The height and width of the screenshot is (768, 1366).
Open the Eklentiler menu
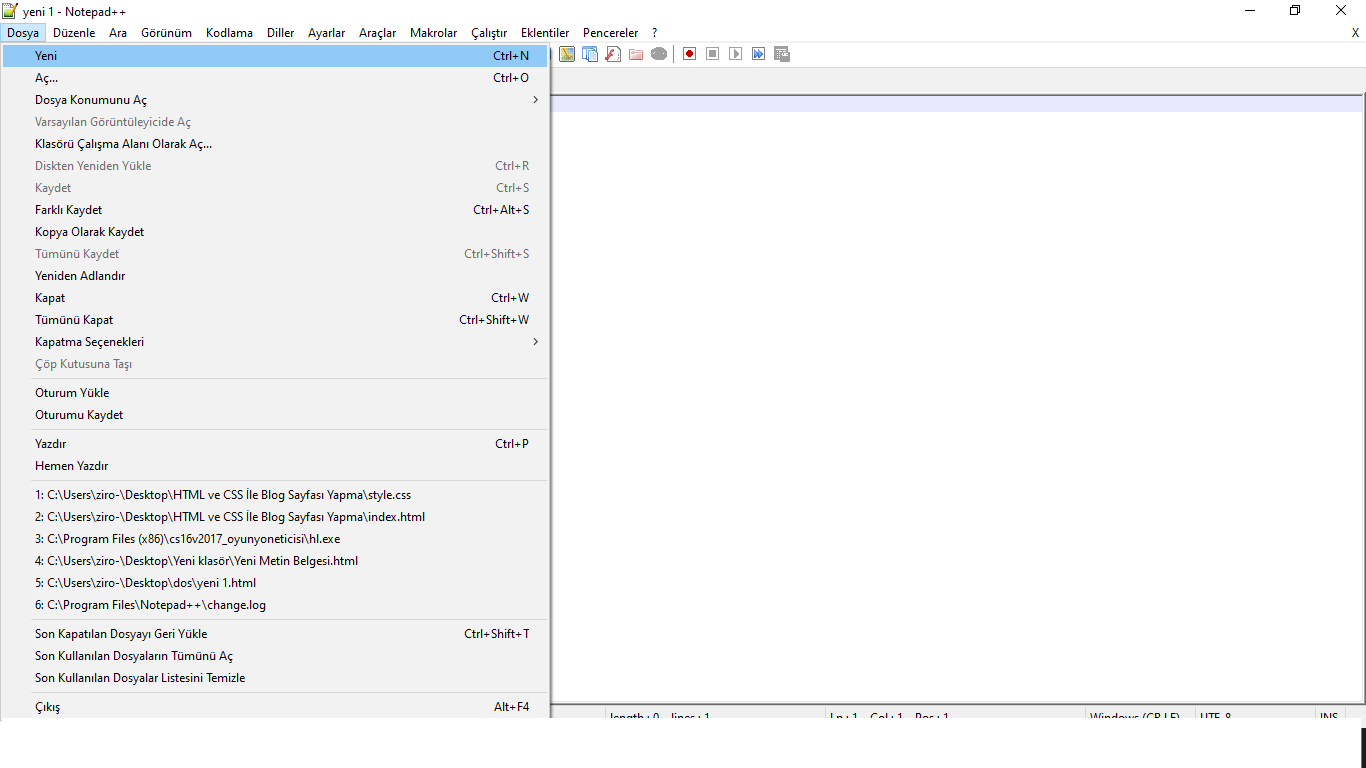pyautogui.click(x=545, y=33)
